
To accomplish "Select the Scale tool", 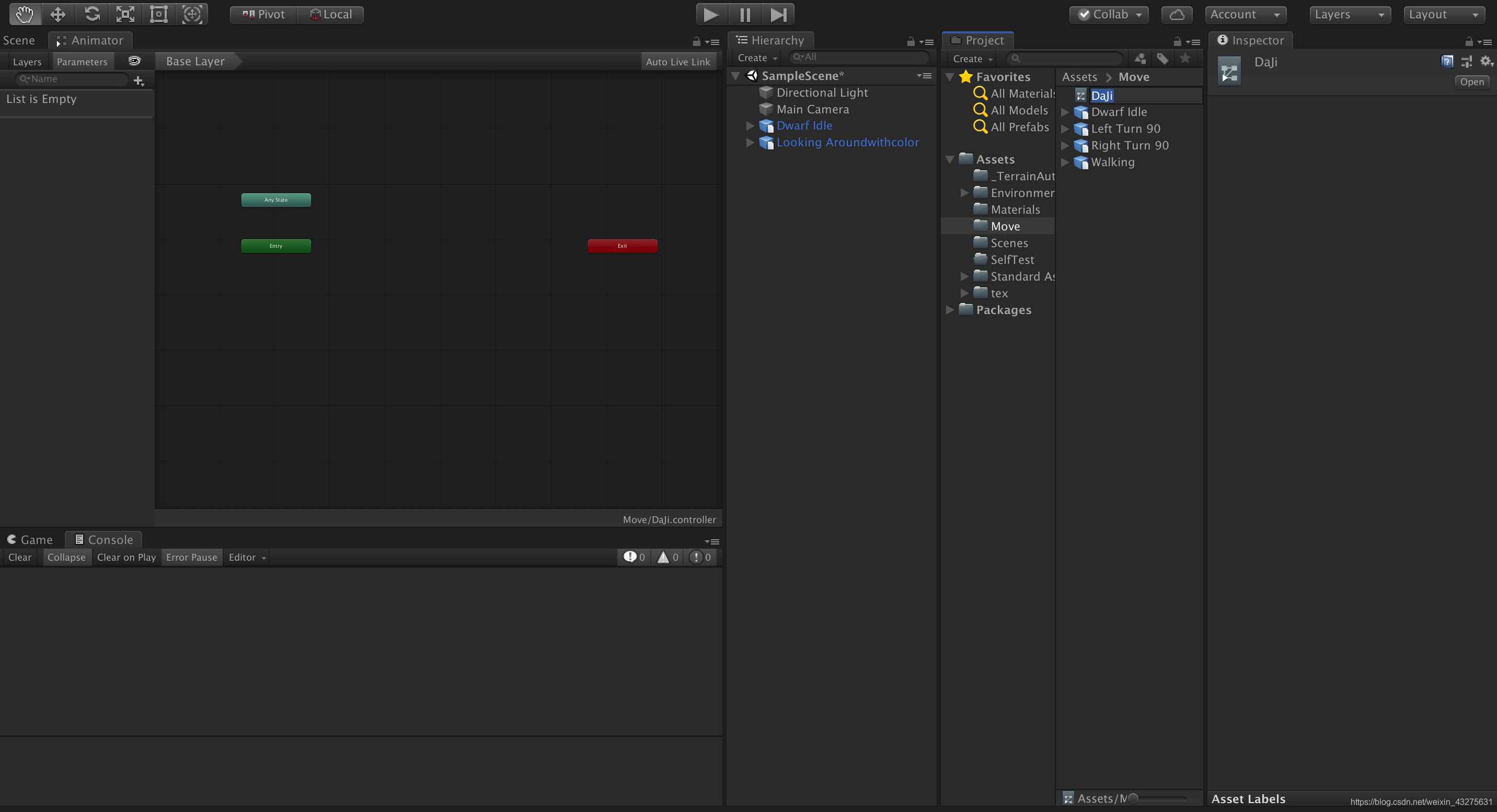I will [125, 15].
